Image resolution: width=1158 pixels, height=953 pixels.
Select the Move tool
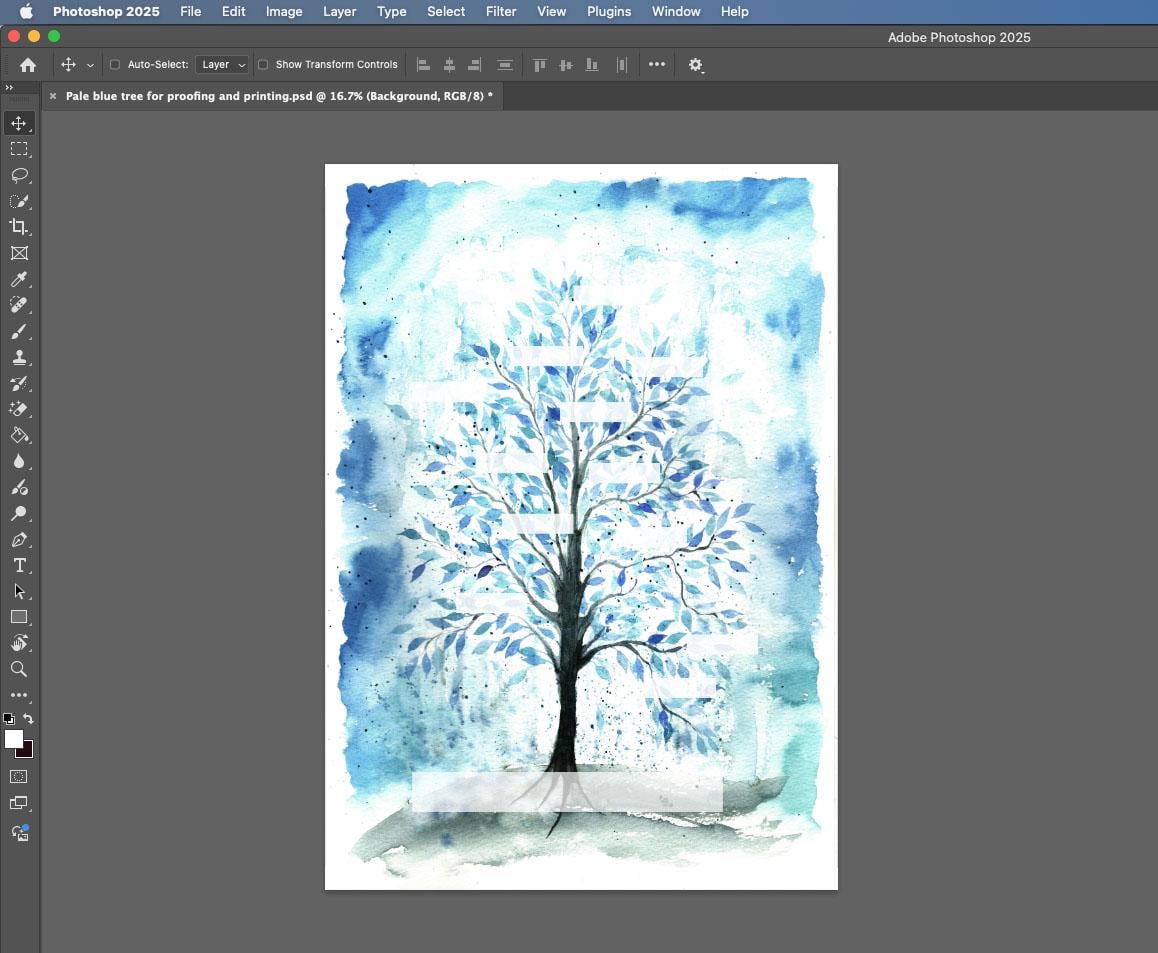tap(19, 124)
